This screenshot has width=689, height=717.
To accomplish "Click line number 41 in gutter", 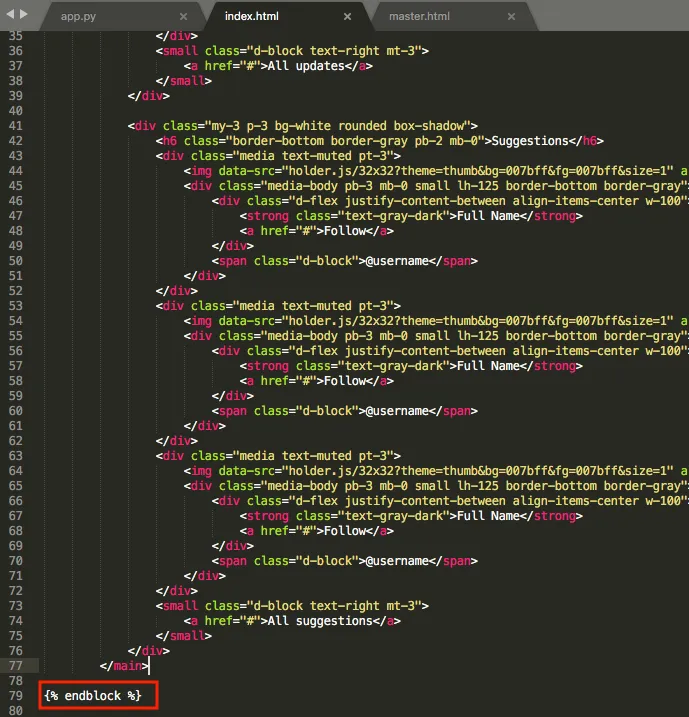I will coord(16,126).
